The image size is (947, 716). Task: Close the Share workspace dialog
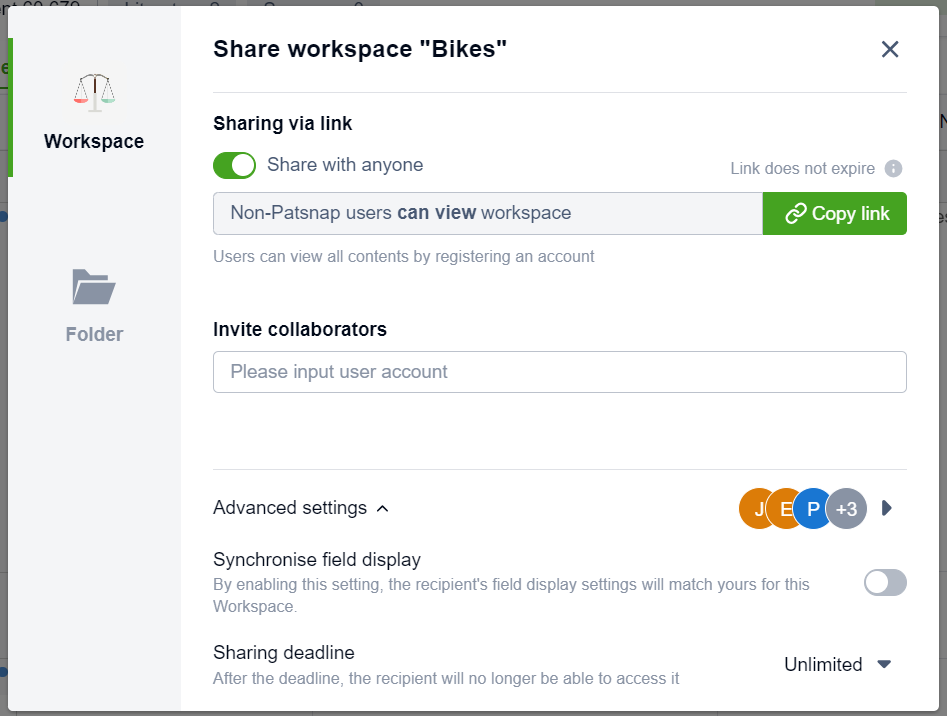tap(890, 48)
